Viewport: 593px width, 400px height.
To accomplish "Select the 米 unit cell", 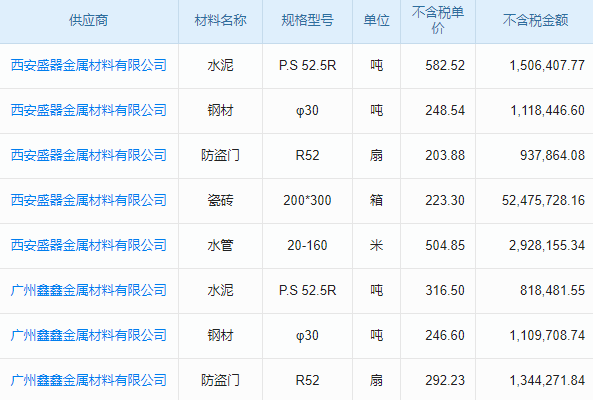I will click(x=376, y=245).
